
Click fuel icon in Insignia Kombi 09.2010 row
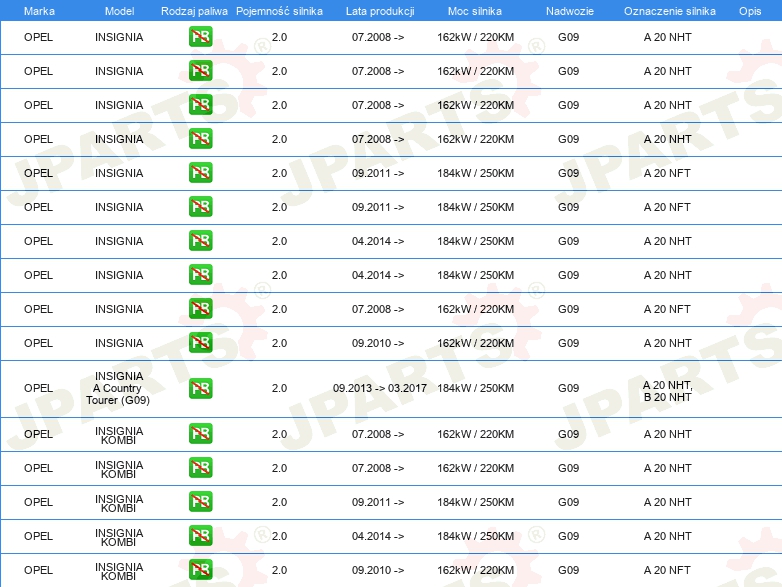pyautogui.click(x=200, y=570)
